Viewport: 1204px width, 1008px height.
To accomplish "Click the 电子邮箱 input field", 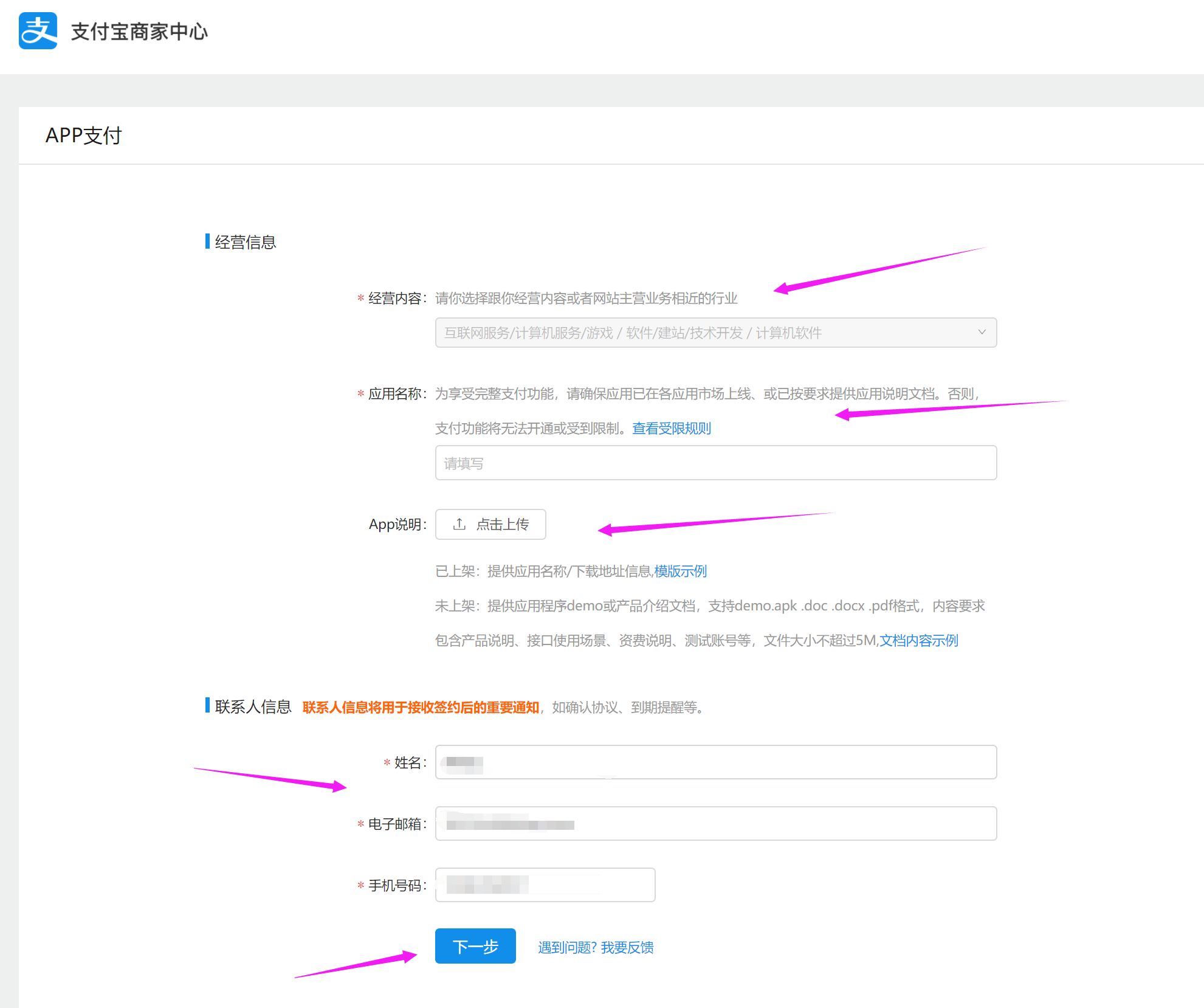I will coord(715,824).
